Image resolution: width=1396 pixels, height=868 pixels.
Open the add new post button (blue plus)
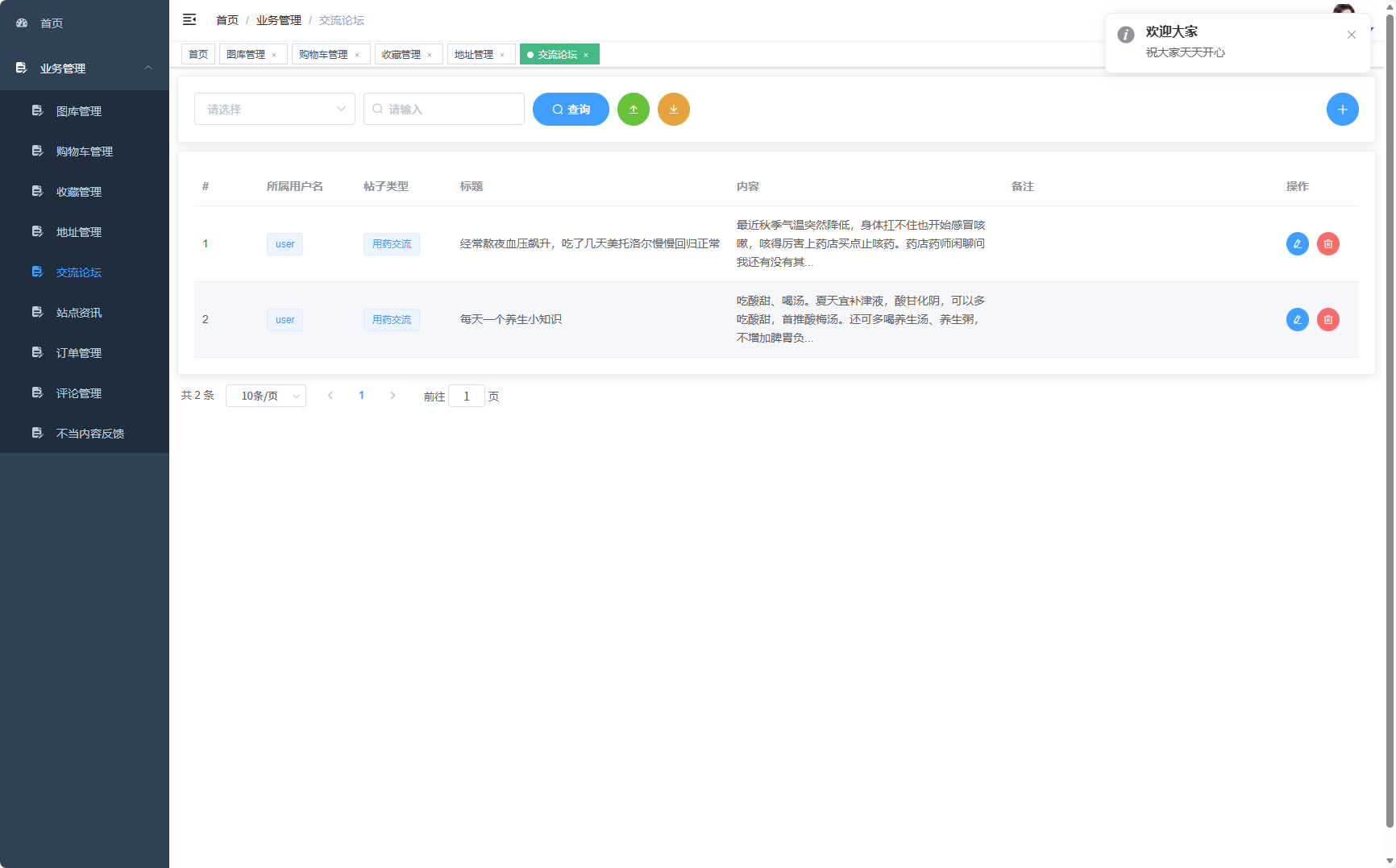click(1343, 109)
